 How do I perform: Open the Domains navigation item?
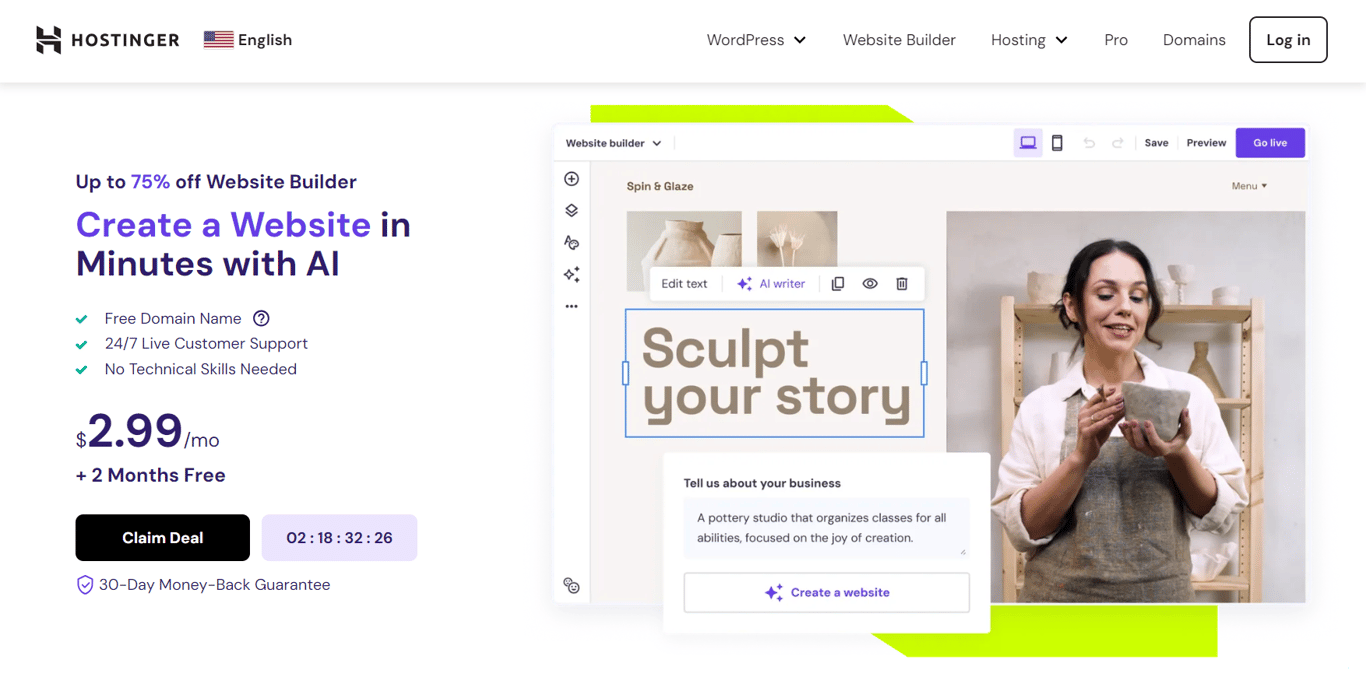(1194, 40)
